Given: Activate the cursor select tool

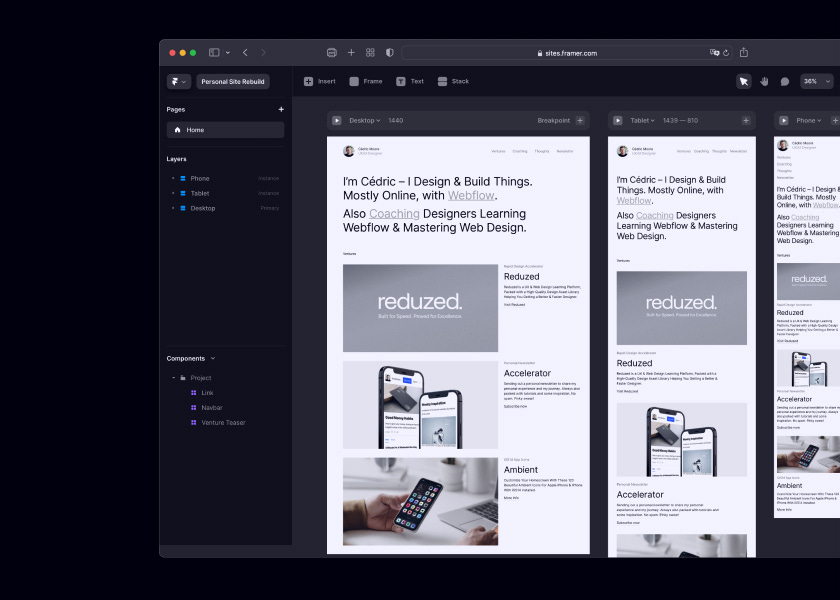Looking at the screenshot, I should tap(744, 81).
